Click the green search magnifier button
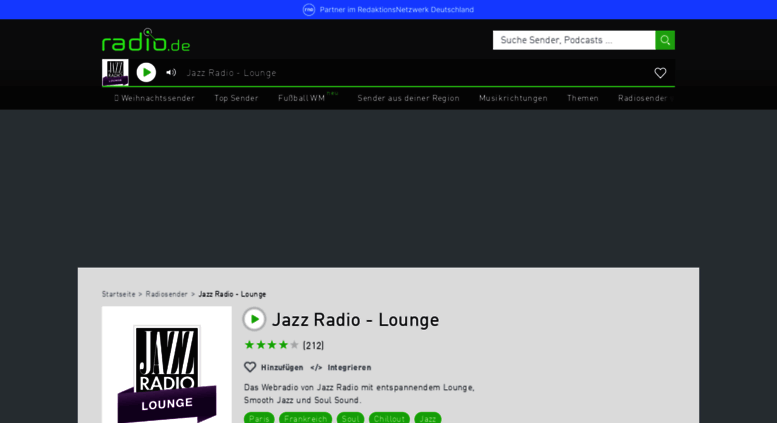 pos(665,40)
